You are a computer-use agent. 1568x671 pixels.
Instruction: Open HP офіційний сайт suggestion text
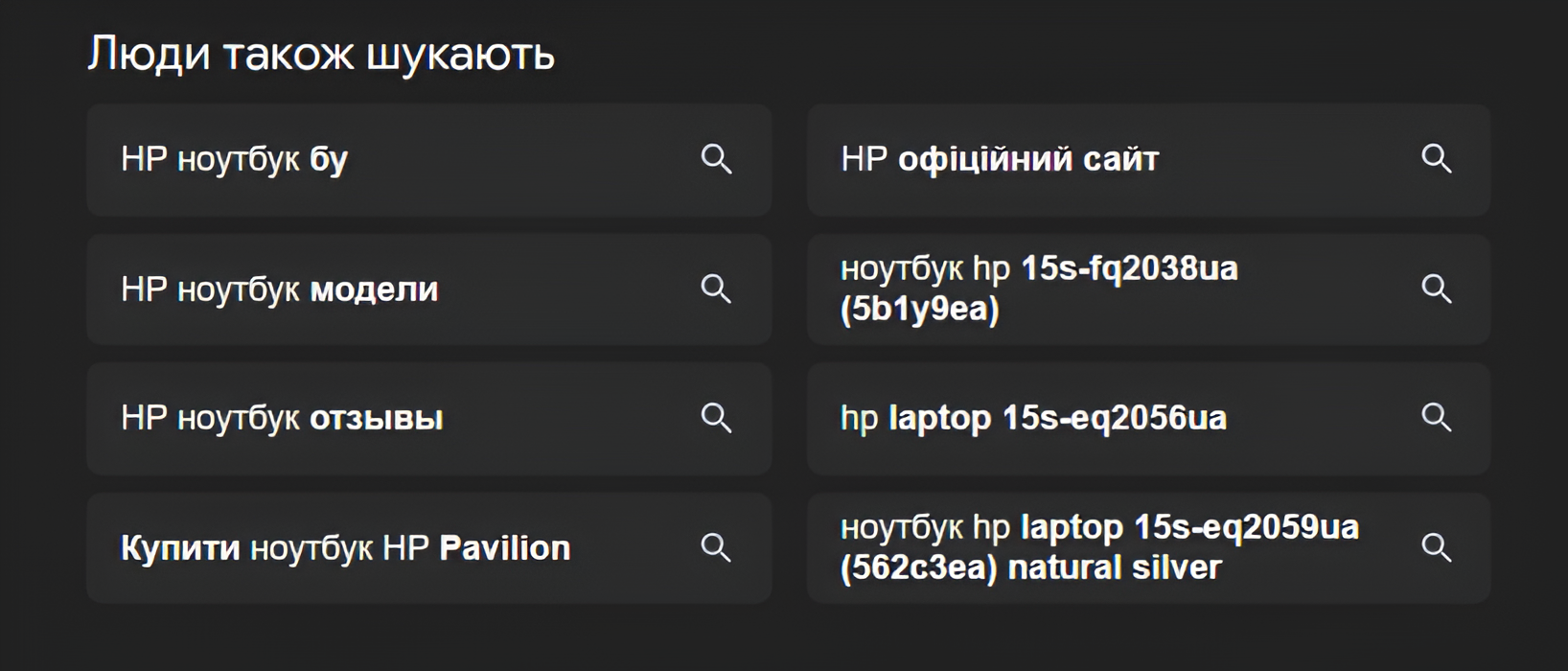(1000, 160)
